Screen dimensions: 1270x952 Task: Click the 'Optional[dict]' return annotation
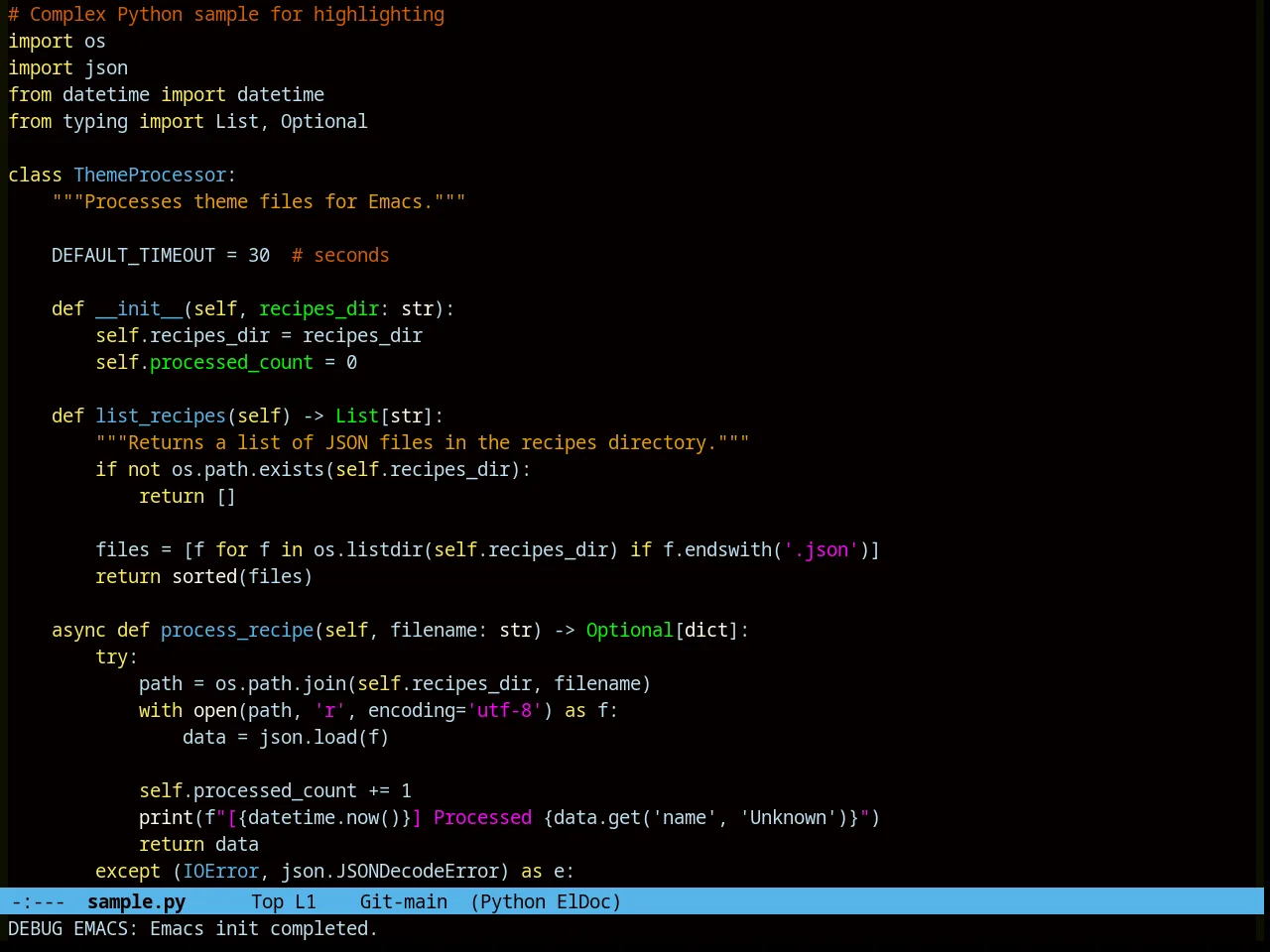(663, 630)
